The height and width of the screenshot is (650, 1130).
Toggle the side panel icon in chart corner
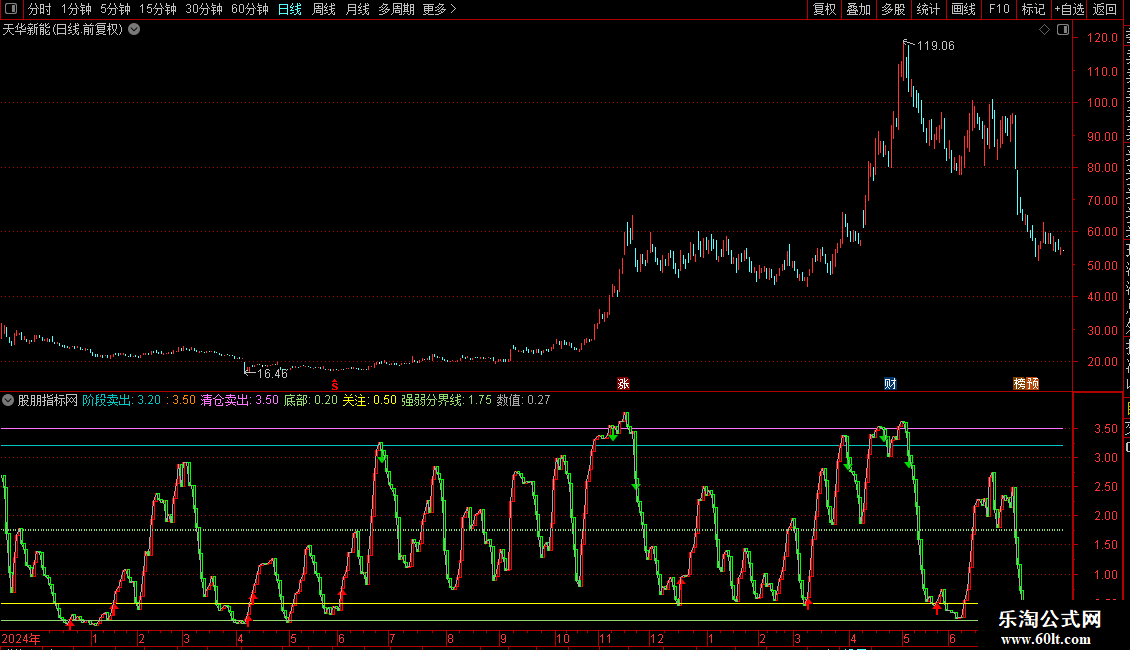1063,30
